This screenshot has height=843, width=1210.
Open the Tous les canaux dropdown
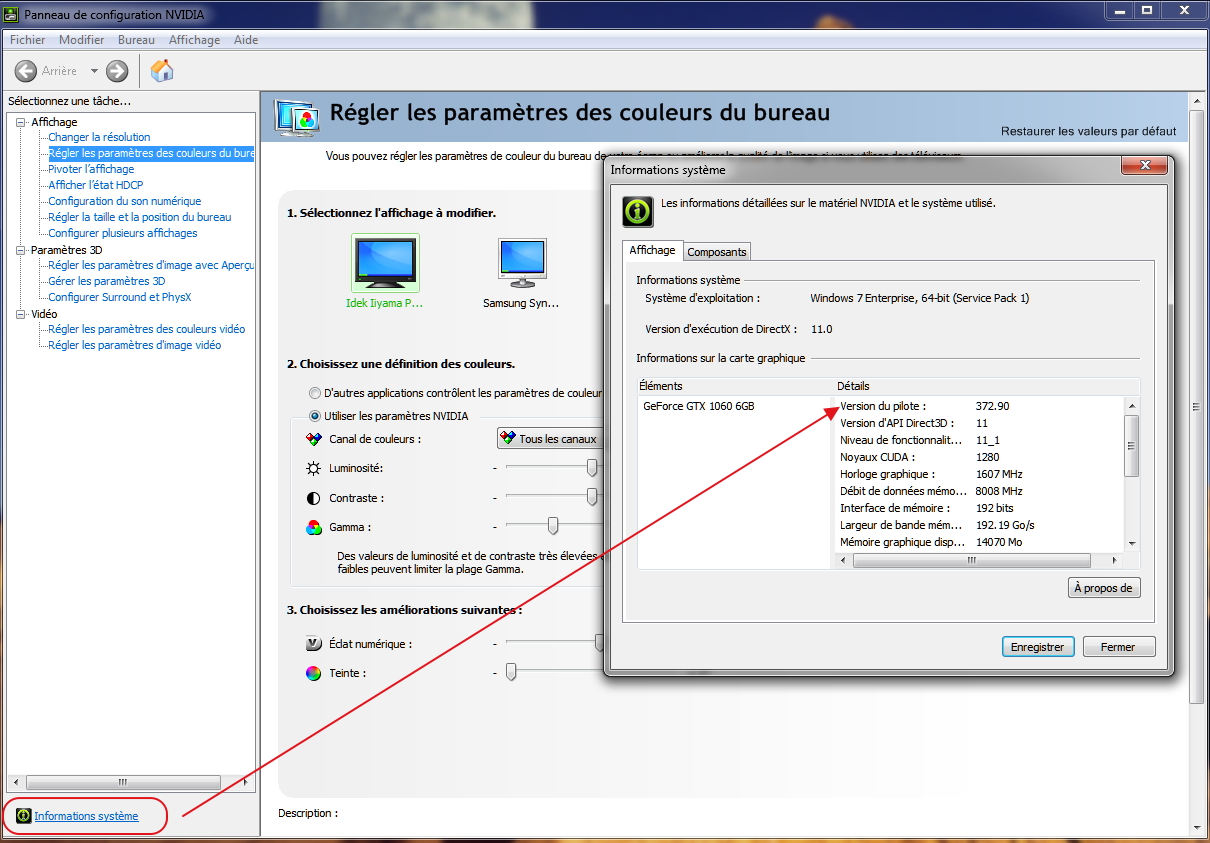(x=551, y=439)
